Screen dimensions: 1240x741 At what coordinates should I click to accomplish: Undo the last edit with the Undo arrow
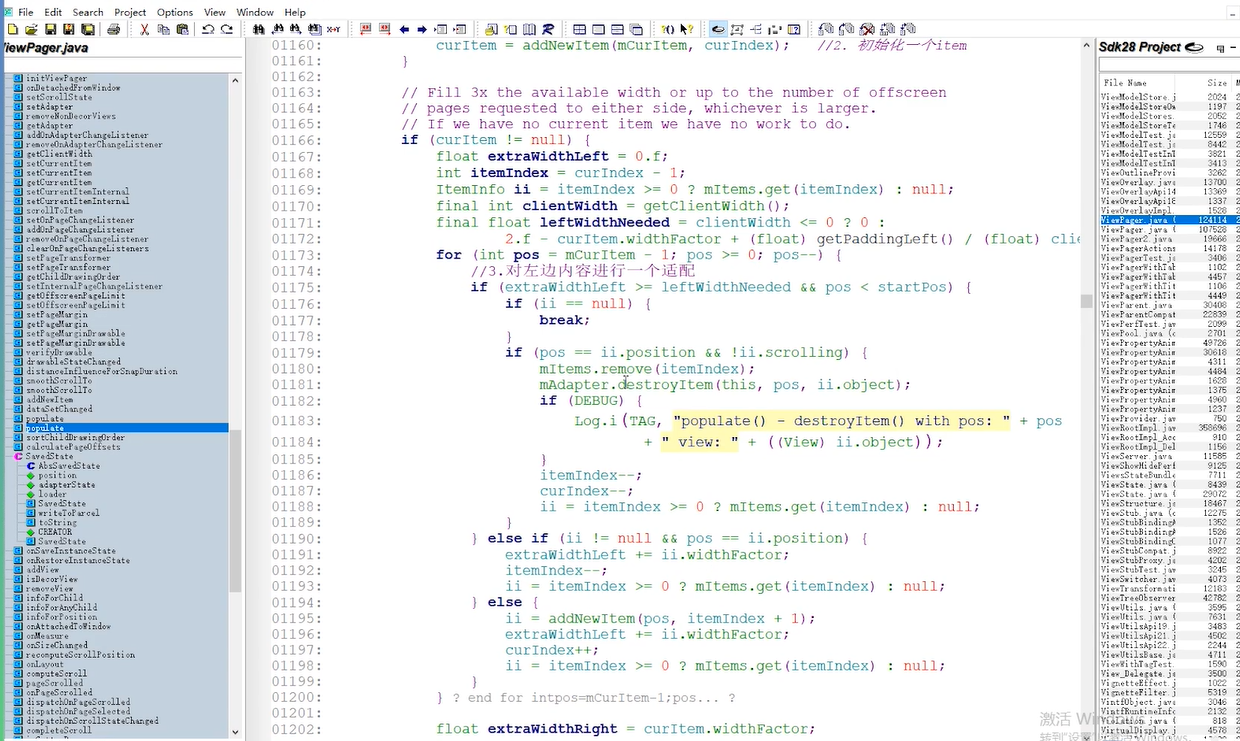[x=207, y=30]
